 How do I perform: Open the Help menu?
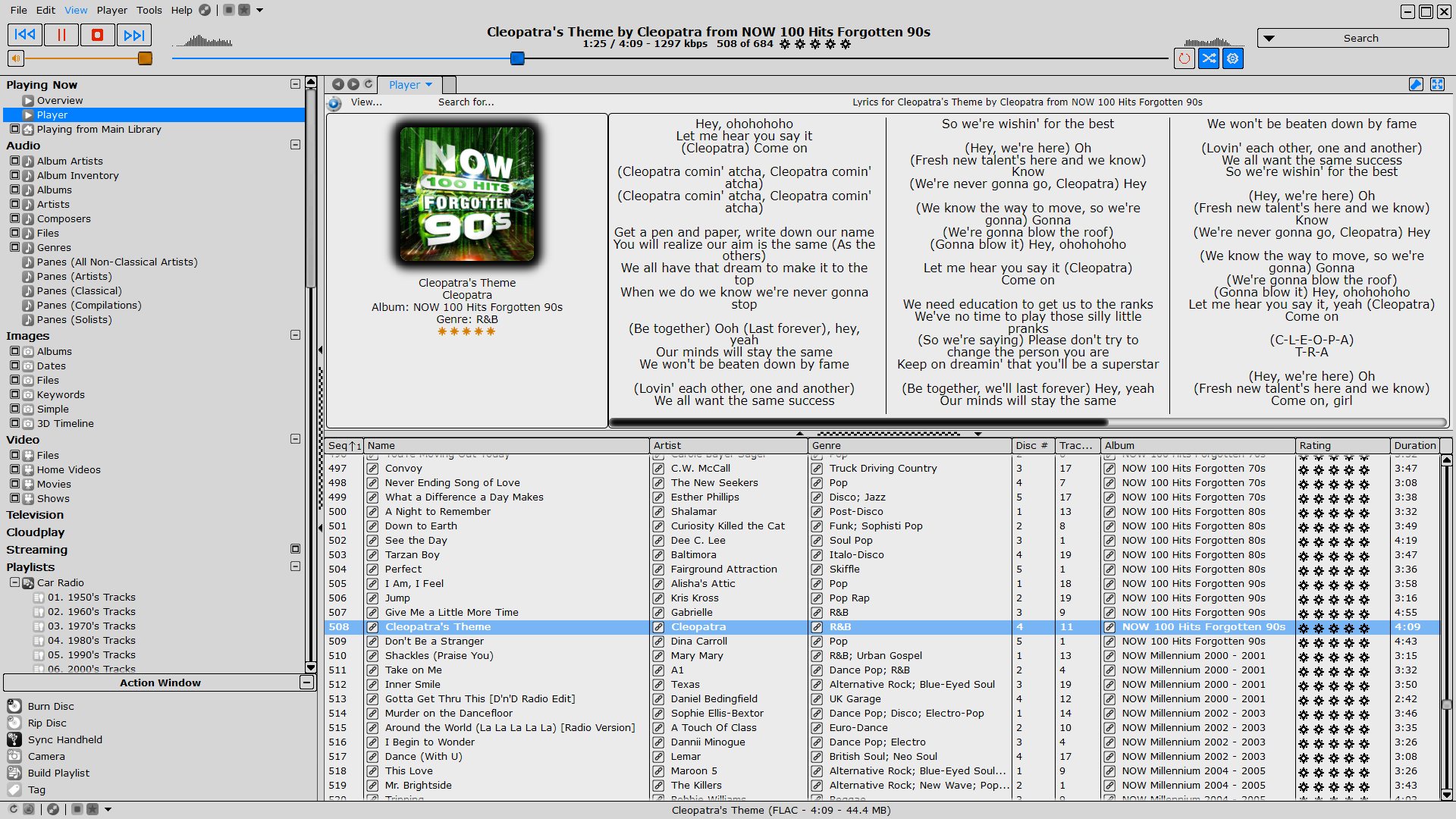tap(182, 10)
